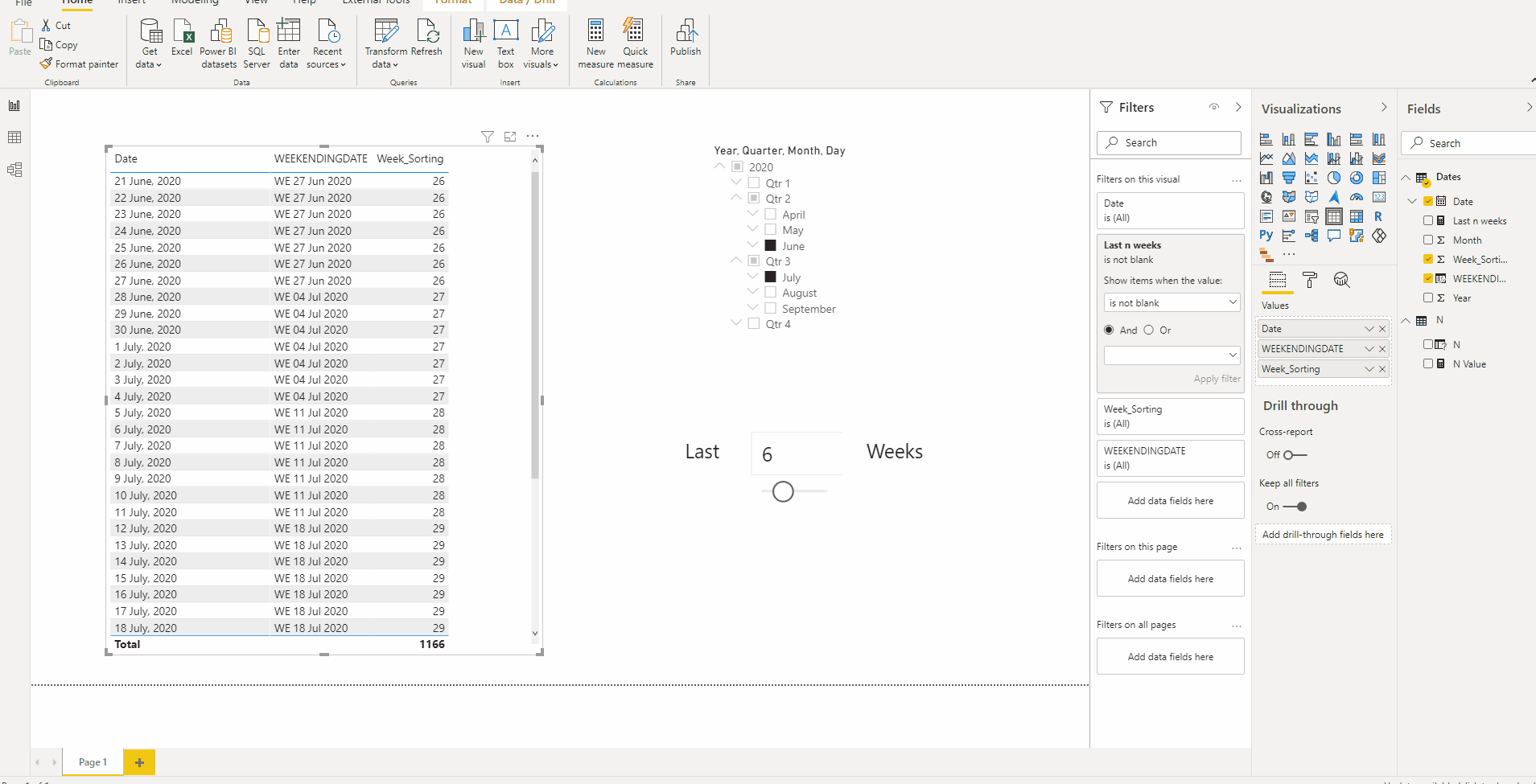The height and width of the screenshot is (784, 1536).
Task: Switch to Model view in left sidebar
Action: [x=14, y=170]
